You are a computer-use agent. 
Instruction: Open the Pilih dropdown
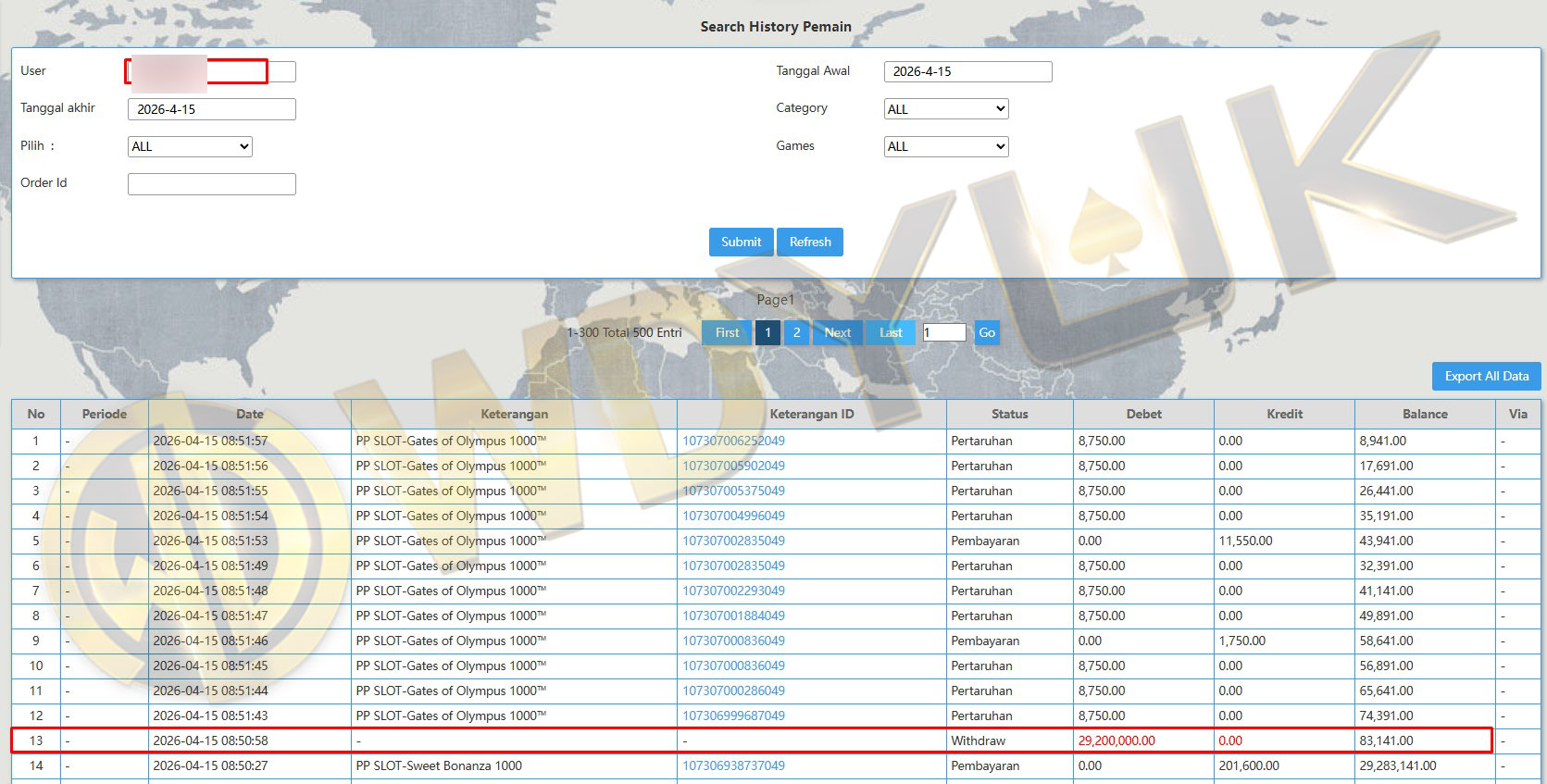coord(190,146)
